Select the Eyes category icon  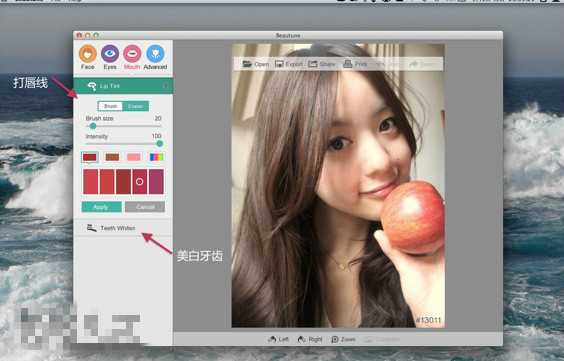[x=110, y=54]
